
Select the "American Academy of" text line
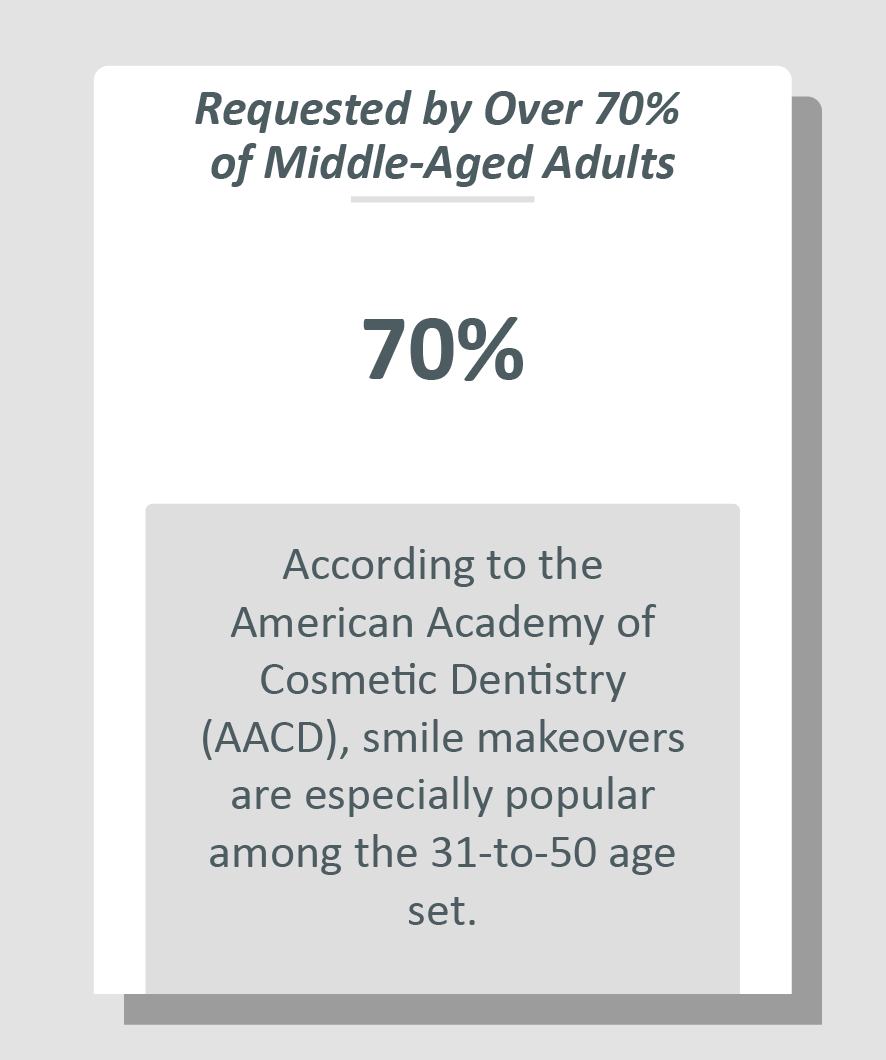(442, 623)
